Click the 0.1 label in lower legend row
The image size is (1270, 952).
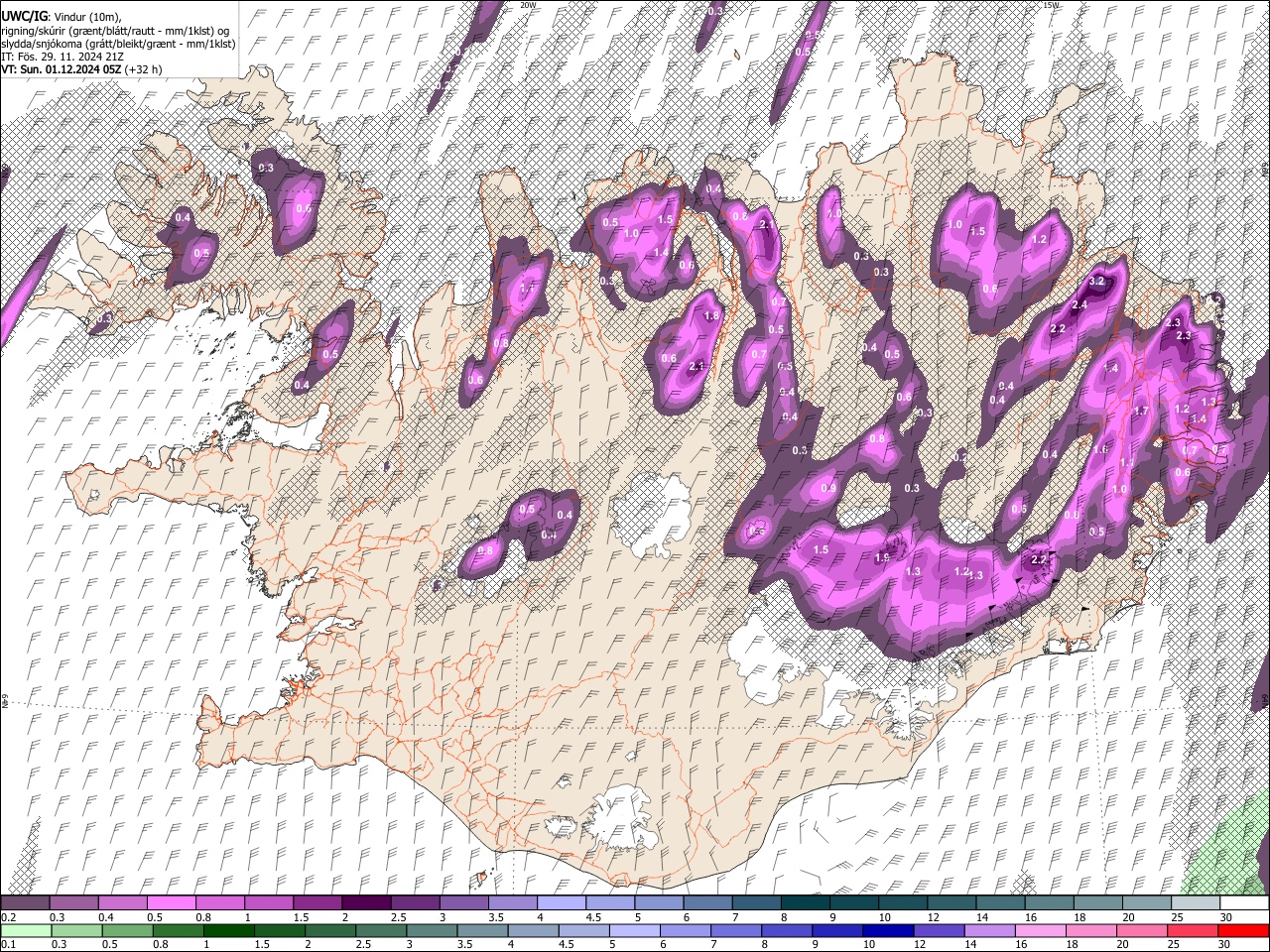click(8, 945)
